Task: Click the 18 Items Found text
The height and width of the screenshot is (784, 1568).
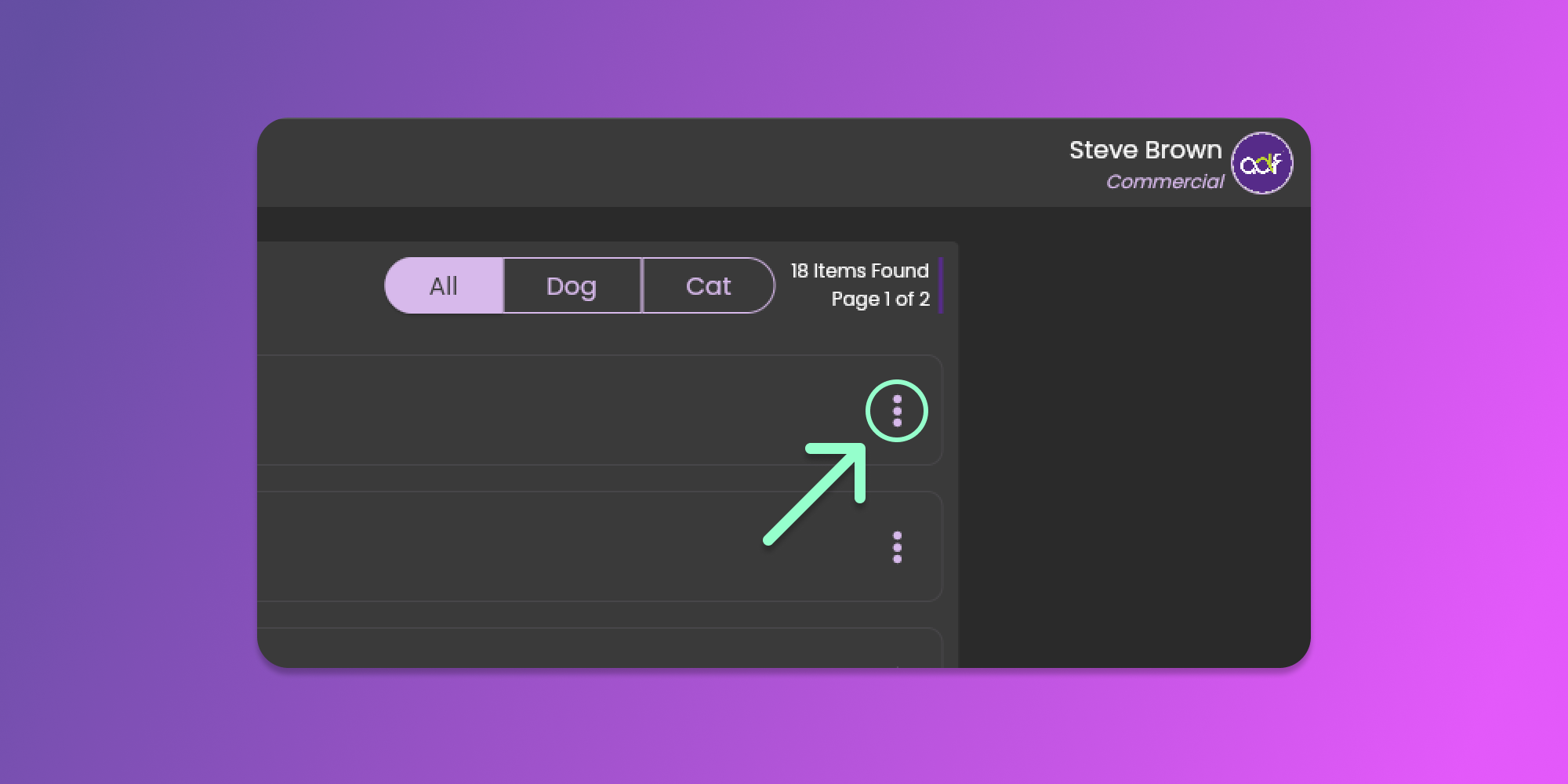Action: pos(859,271)
